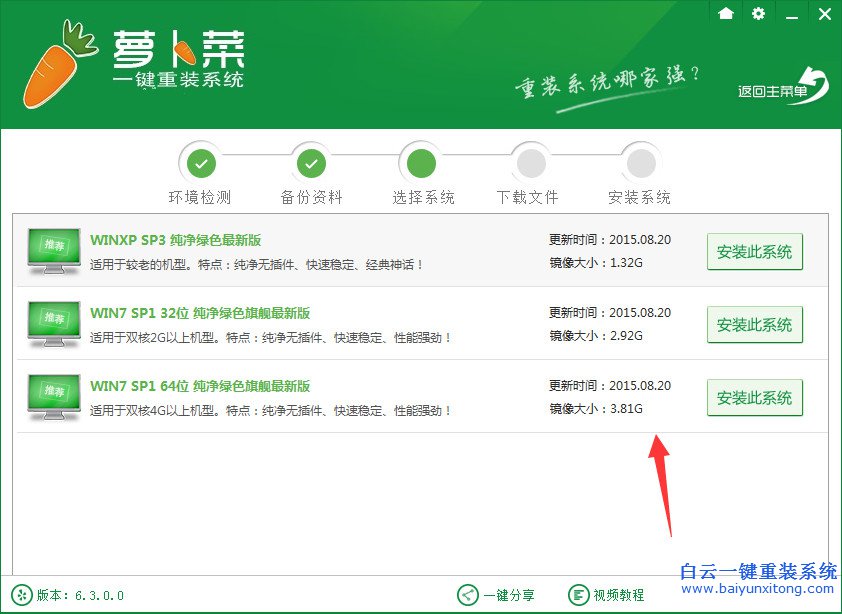Click the 安装系统 progress step indicator

tap(640, 161)
